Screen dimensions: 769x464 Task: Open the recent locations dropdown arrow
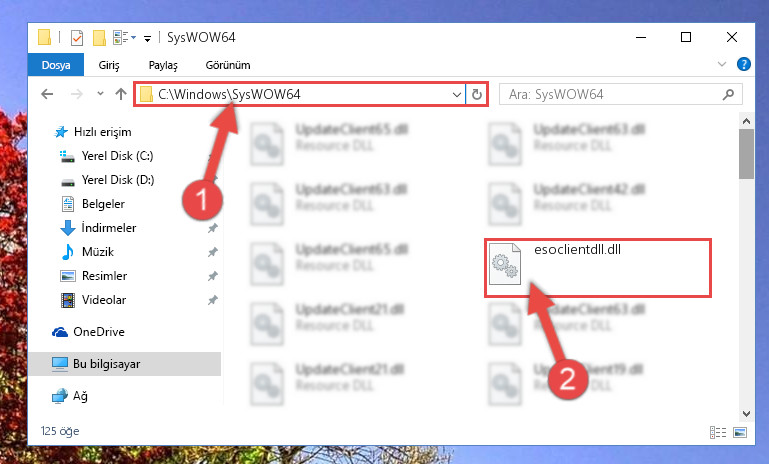100,93
